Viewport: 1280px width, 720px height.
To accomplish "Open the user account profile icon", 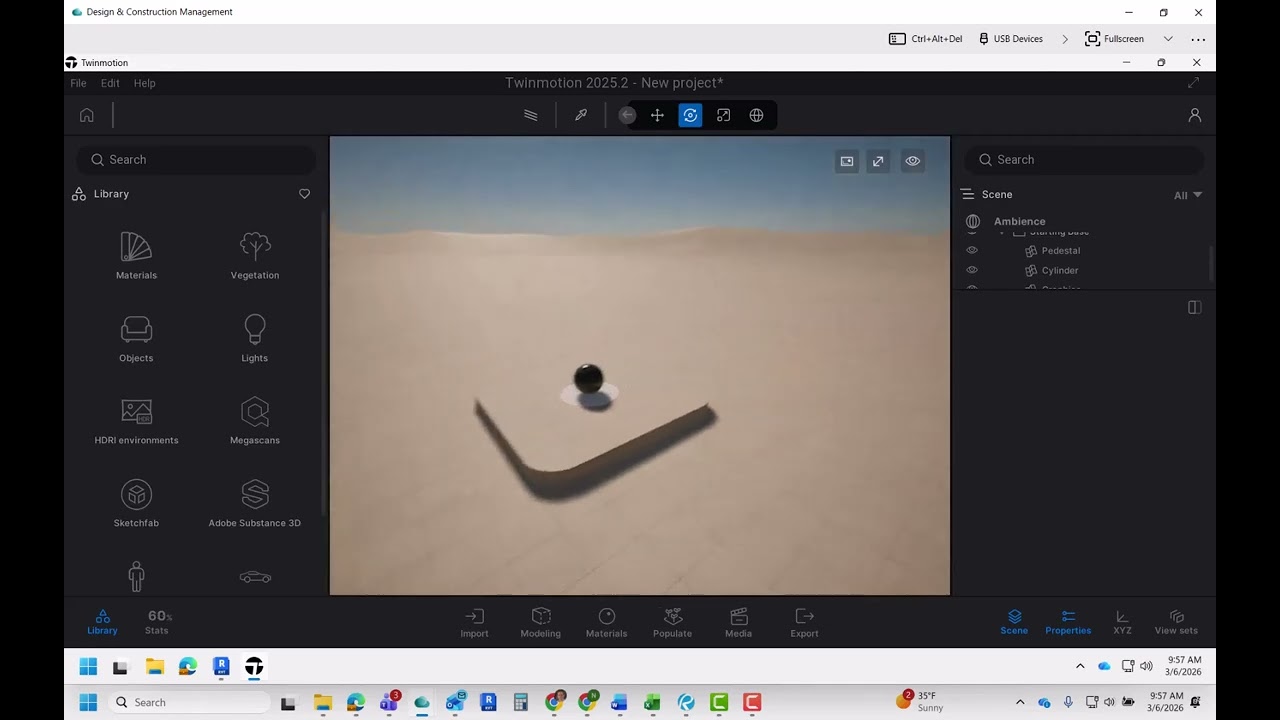I will pyautogui.click(x=1194, y=115).
